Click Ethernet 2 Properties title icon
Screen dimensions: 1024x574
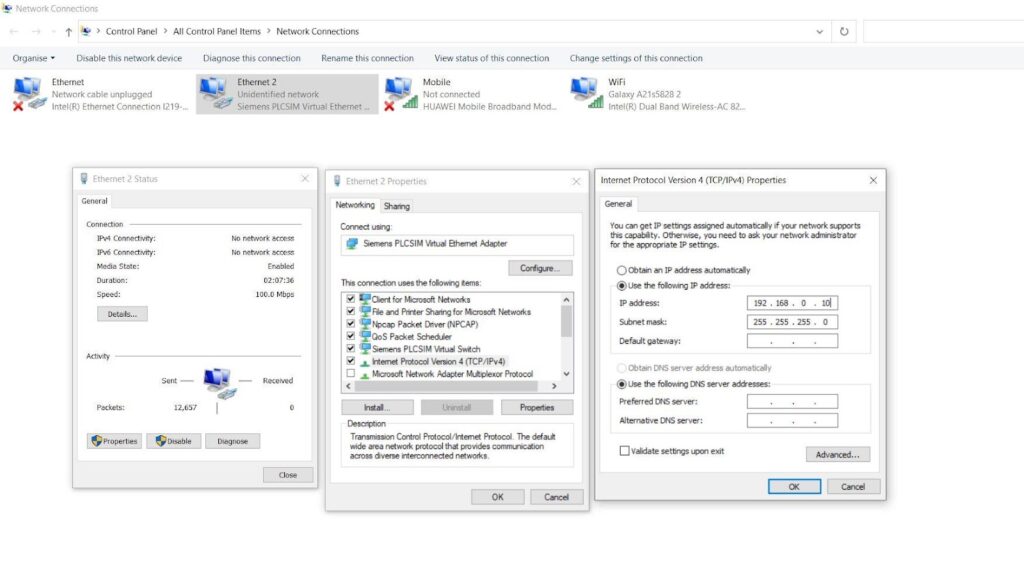(337, 181)
